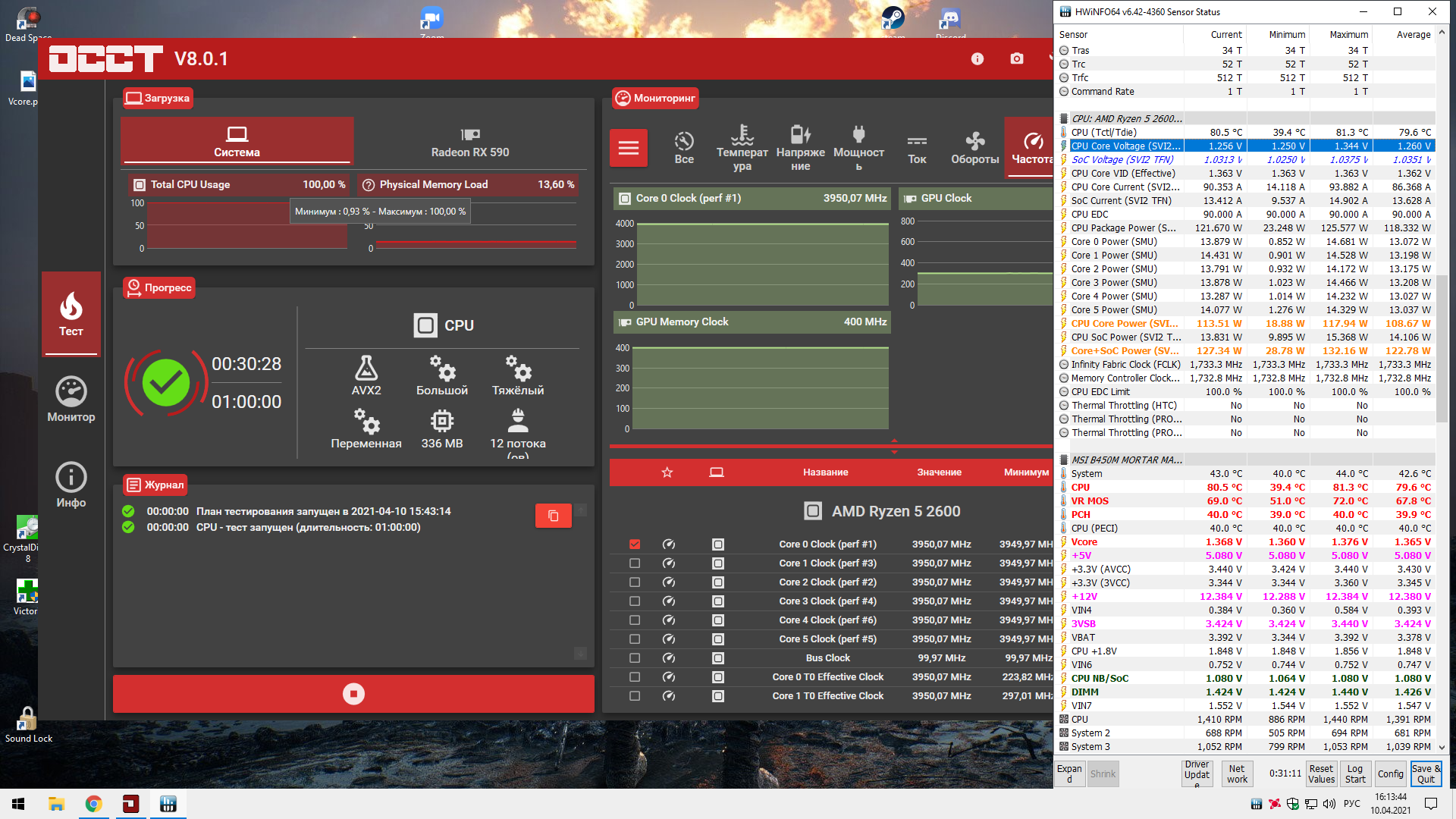Click the OCCT info icon in header
The width and height of the screenshot is (1456, 819).
tap(977, 59)
